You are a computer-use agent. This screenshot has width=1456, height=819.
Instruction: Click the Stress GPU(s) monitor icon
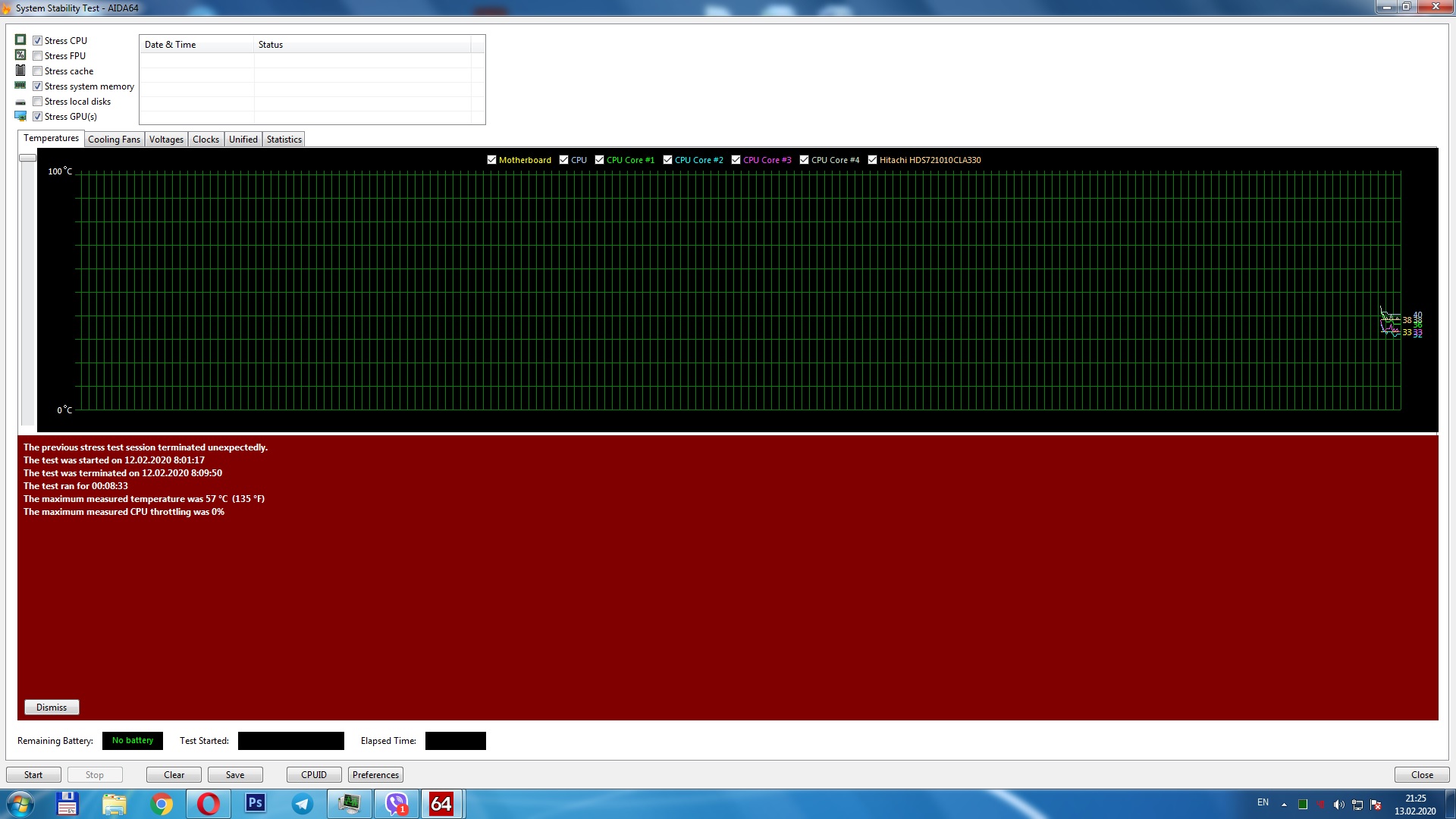(x=20, y=116)
